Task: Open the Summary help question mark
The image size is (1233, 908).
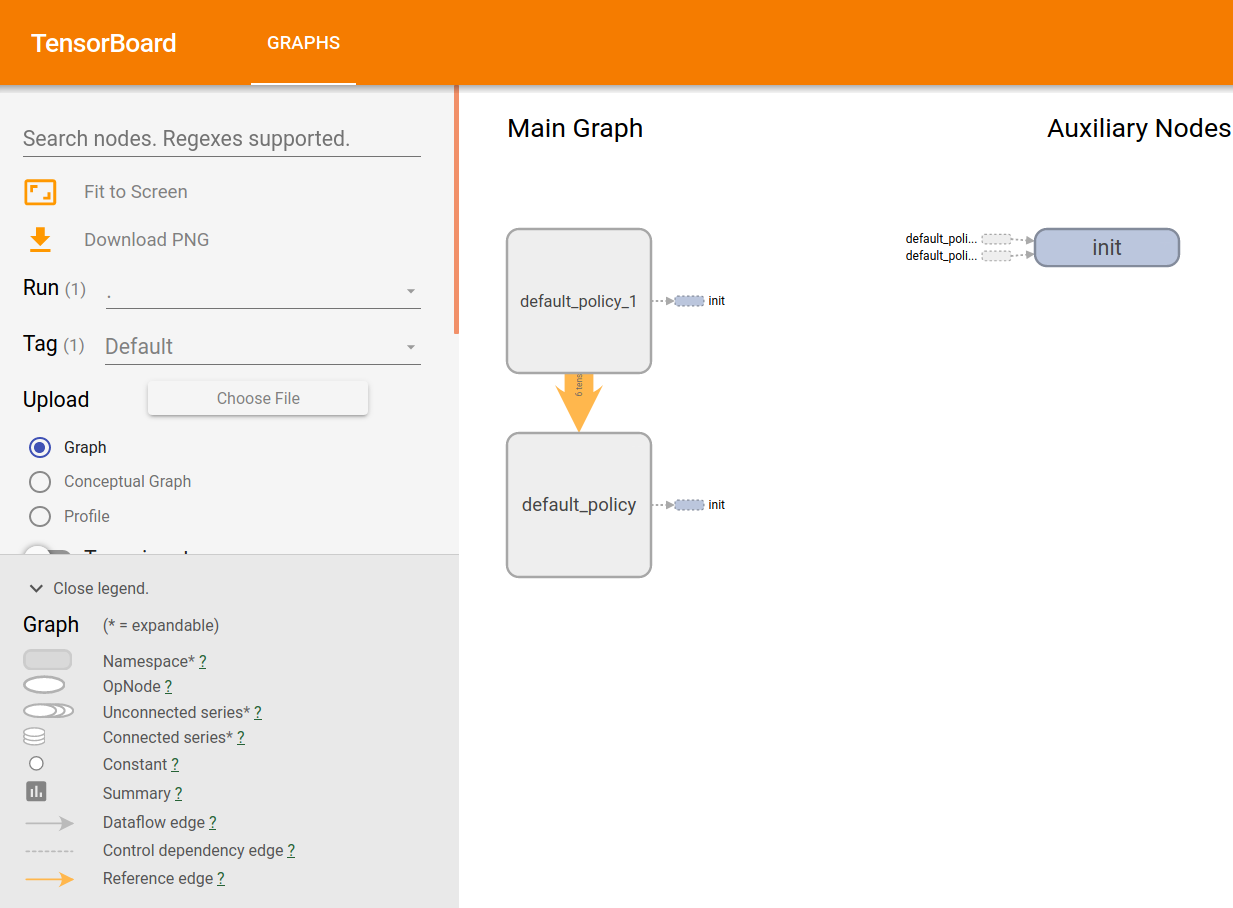Action: point(178,794)
